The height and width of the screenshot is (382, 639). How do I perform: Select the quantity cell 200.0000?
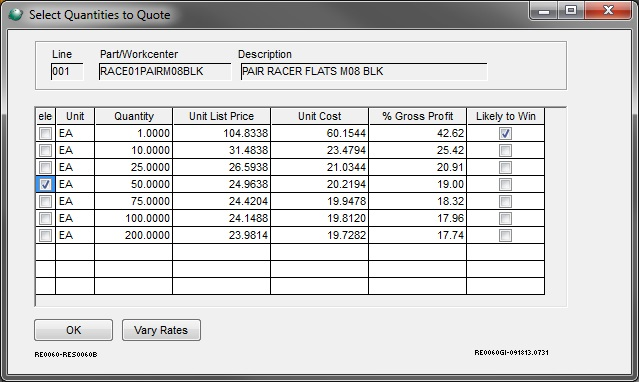134,235
